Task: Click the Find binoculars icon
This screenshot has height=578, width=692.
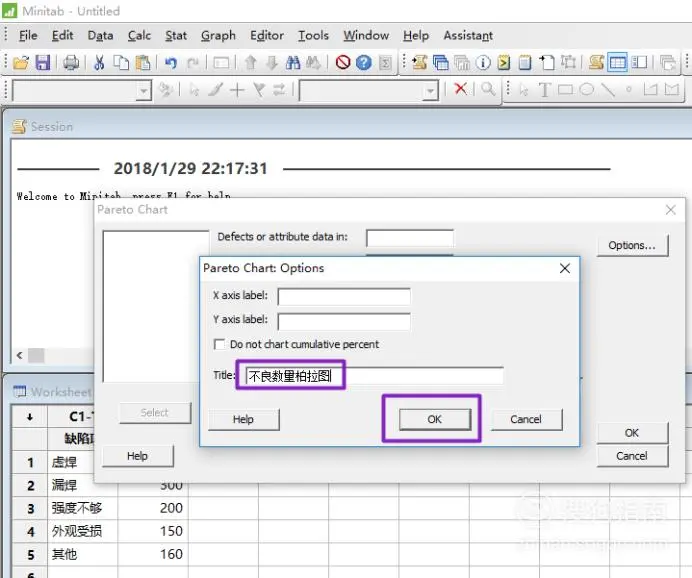Action: tap(293, 62)
